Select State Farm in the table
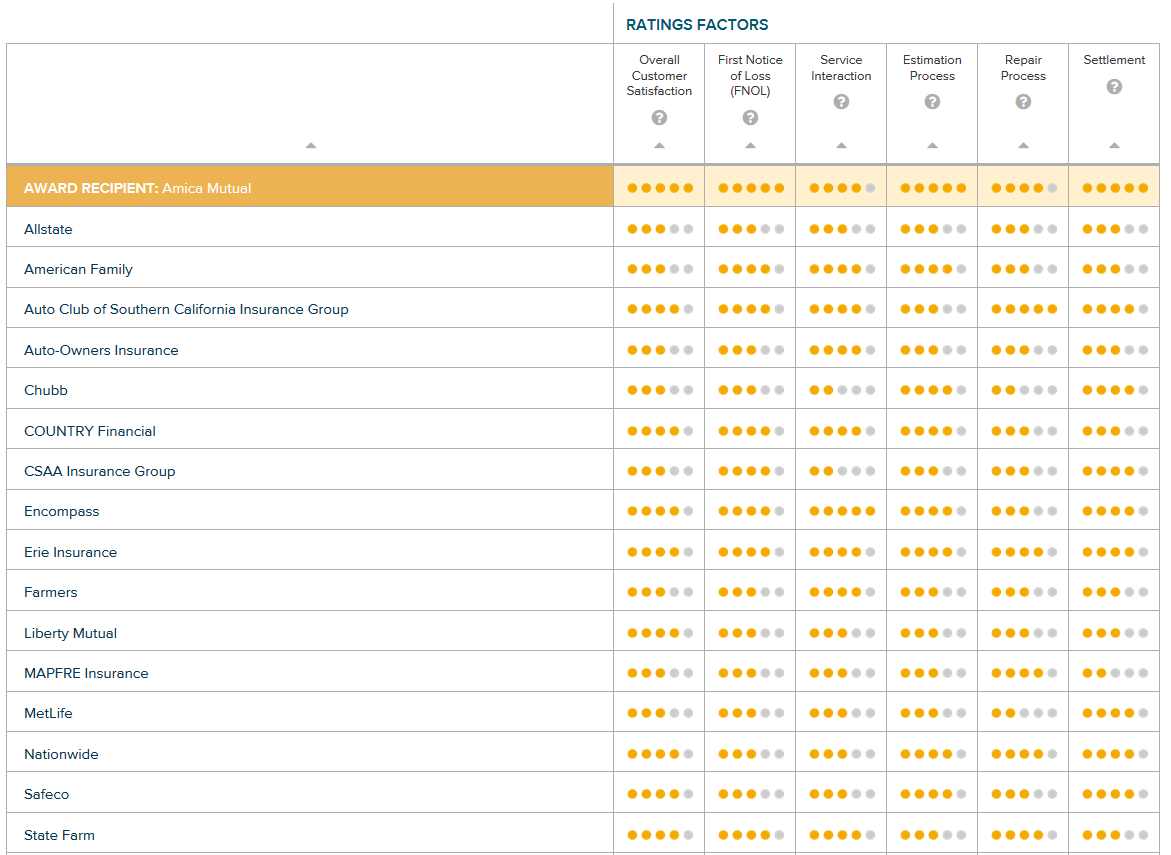 coord(59,835)
